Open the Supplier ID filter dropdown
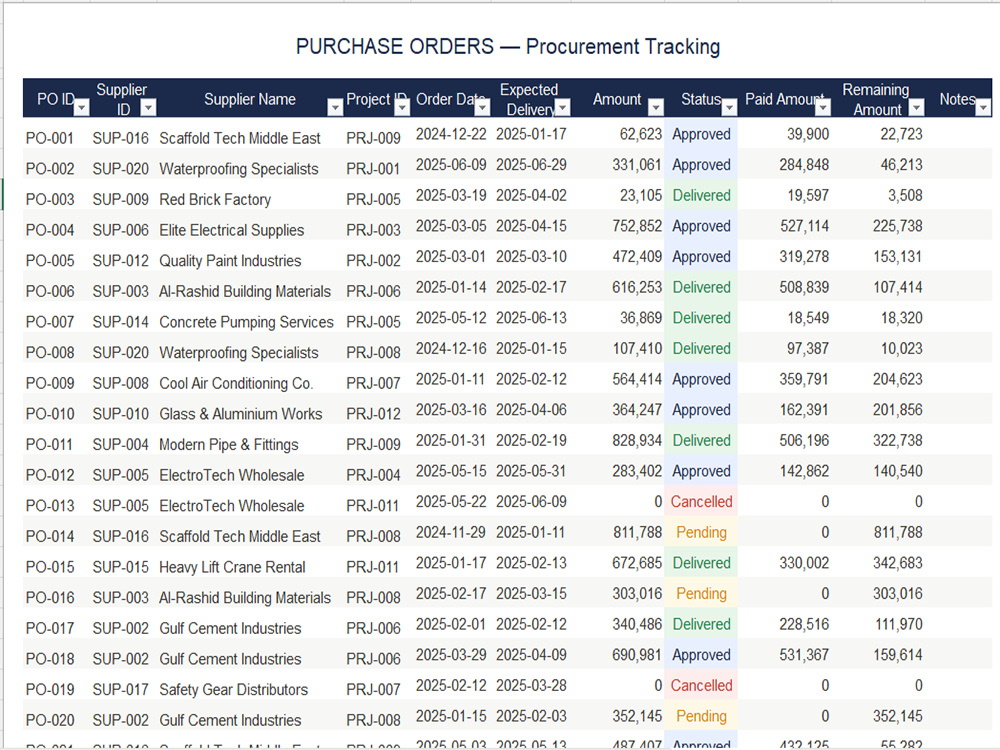The width and height of the screenshot is (1000, 750). [148, 108]
